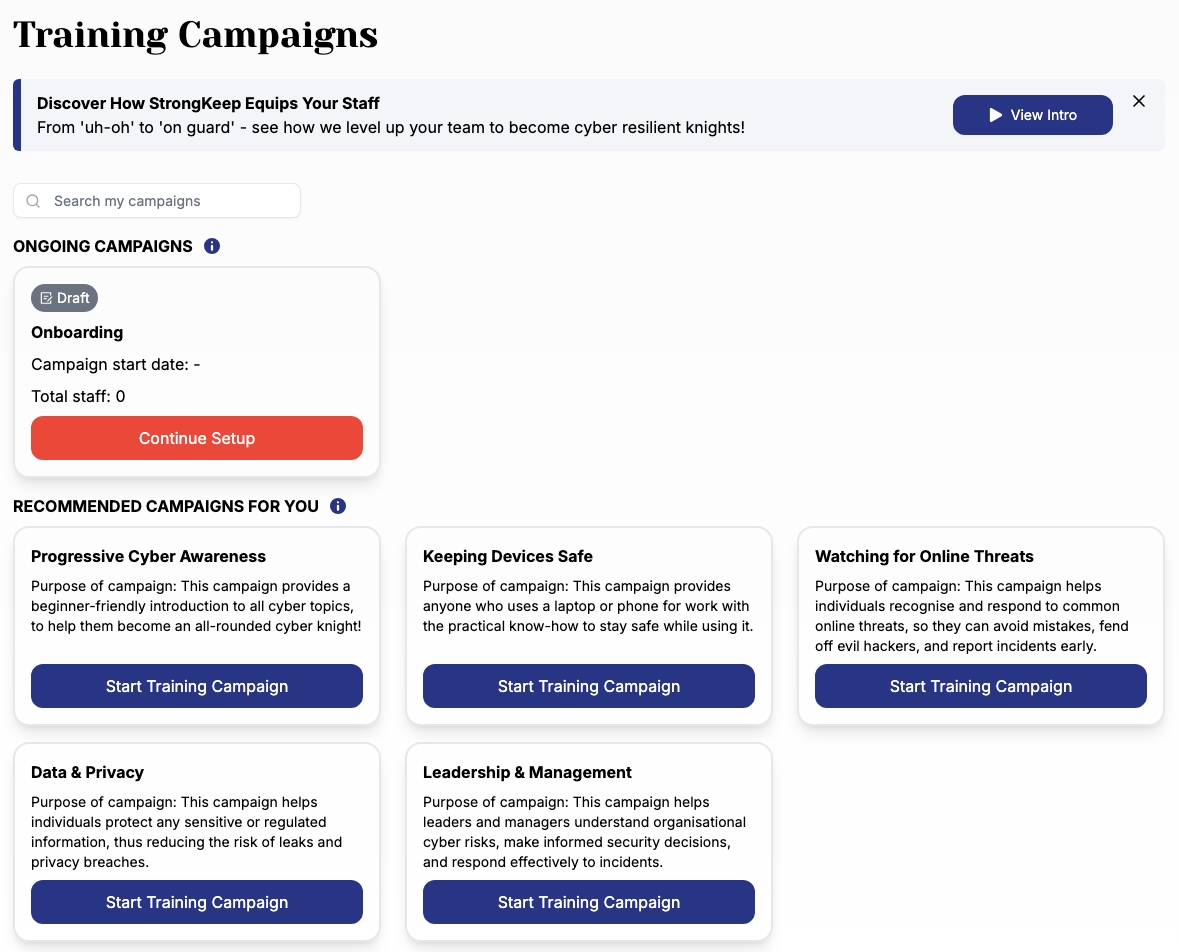Click the Draft badge on Onboarding
This screenshot has width=1179, height=952.
(x=65, y=298)
